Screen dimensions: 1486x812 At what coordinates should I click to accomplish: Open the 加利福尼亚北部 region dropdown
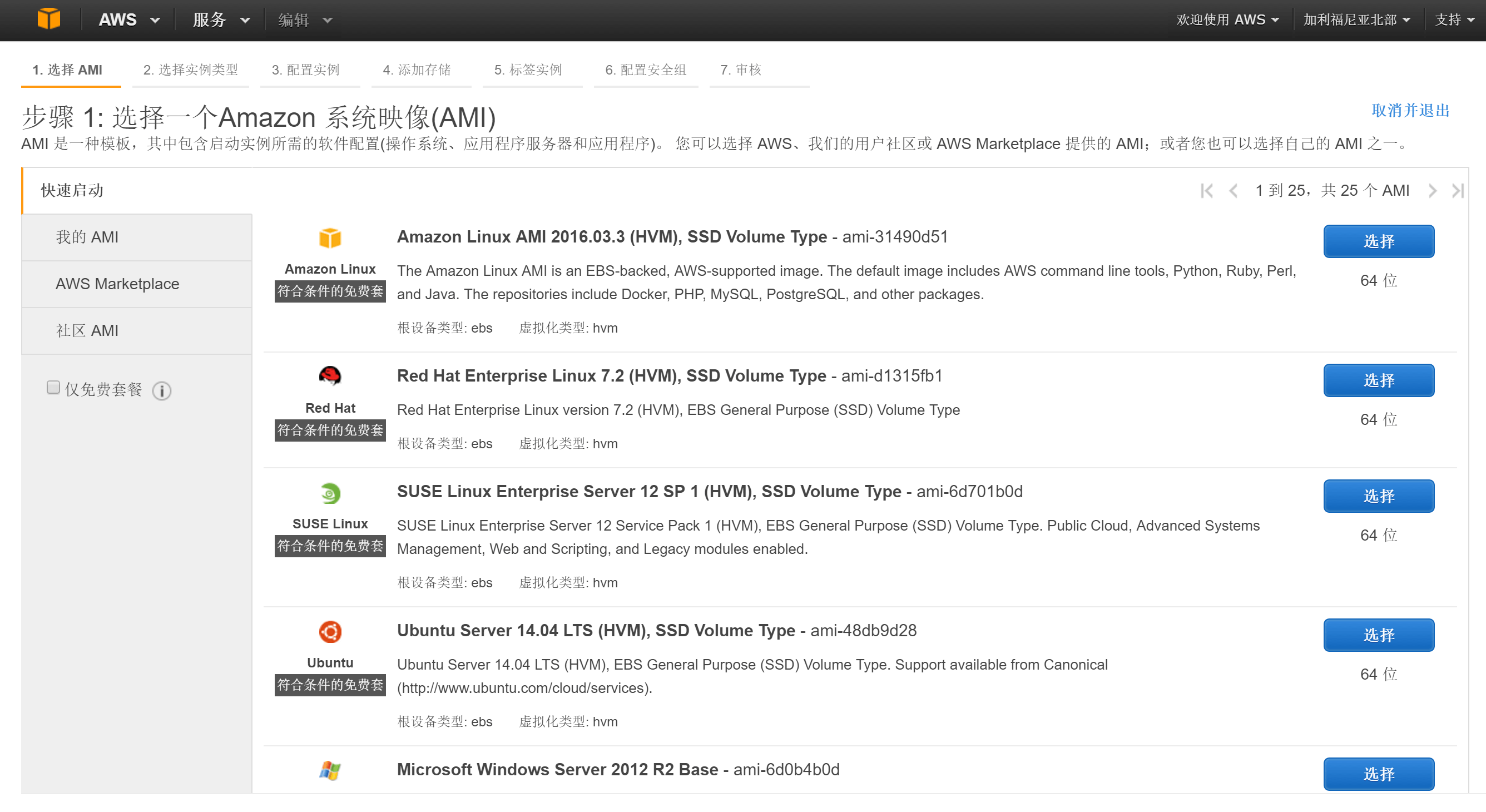(1356, 20)
